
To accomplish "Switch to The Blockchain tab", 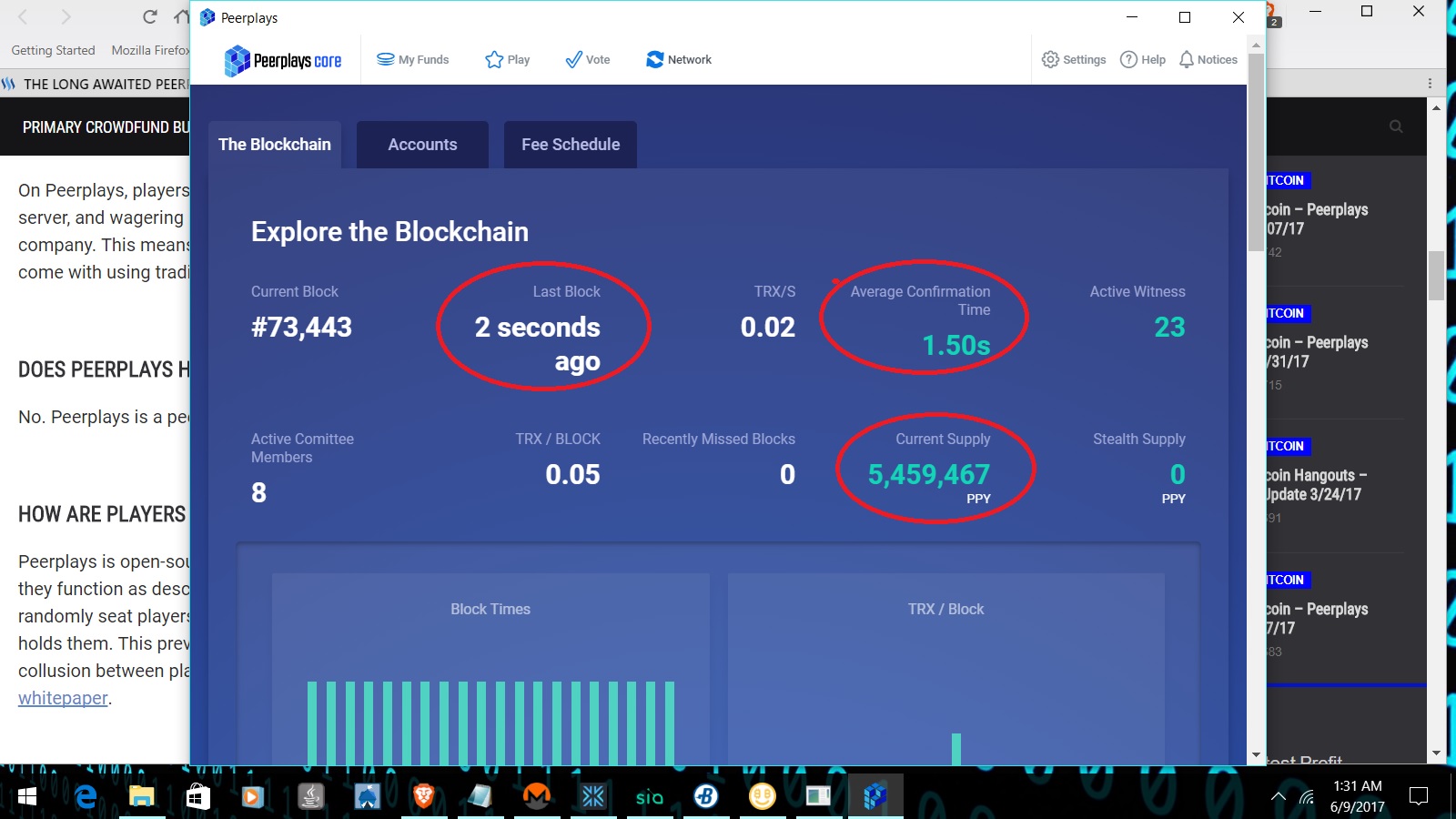I will coord(275,145).
